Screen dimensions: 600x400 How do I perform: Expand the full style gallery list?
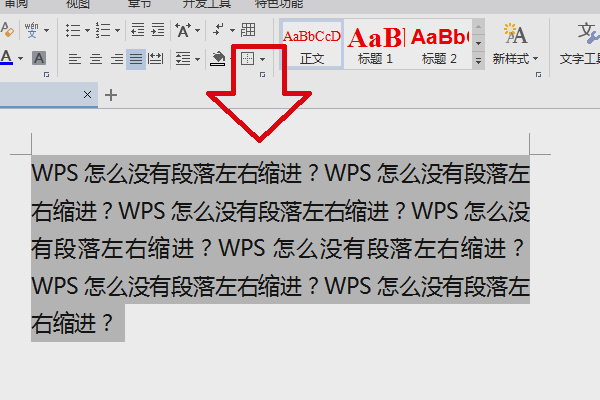coord(478,61)
